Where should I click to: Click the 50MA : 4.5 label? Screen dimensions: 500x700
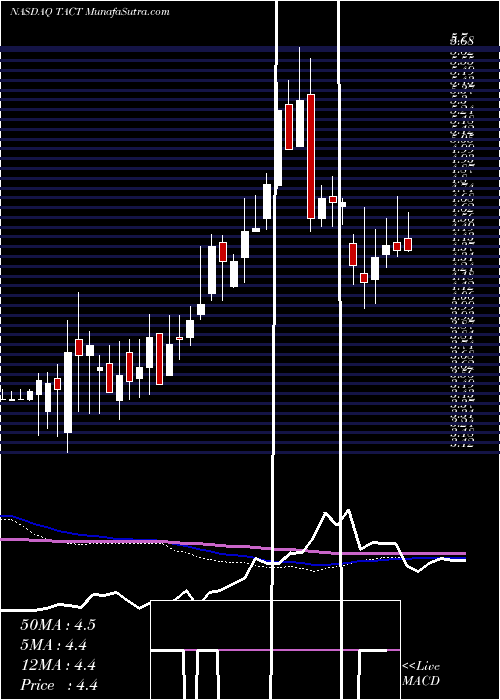pos(58,625)
